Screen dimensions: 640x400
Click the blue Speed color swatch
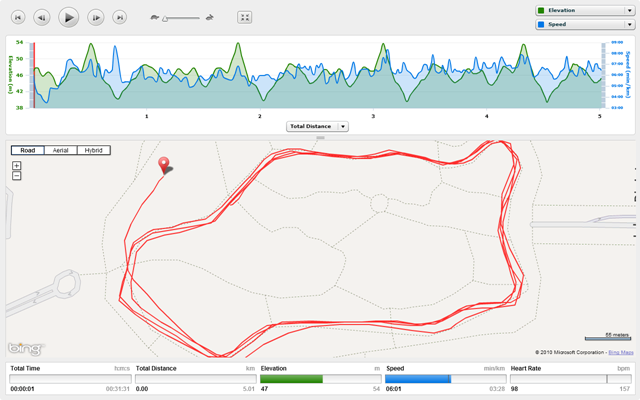point(541,24)
